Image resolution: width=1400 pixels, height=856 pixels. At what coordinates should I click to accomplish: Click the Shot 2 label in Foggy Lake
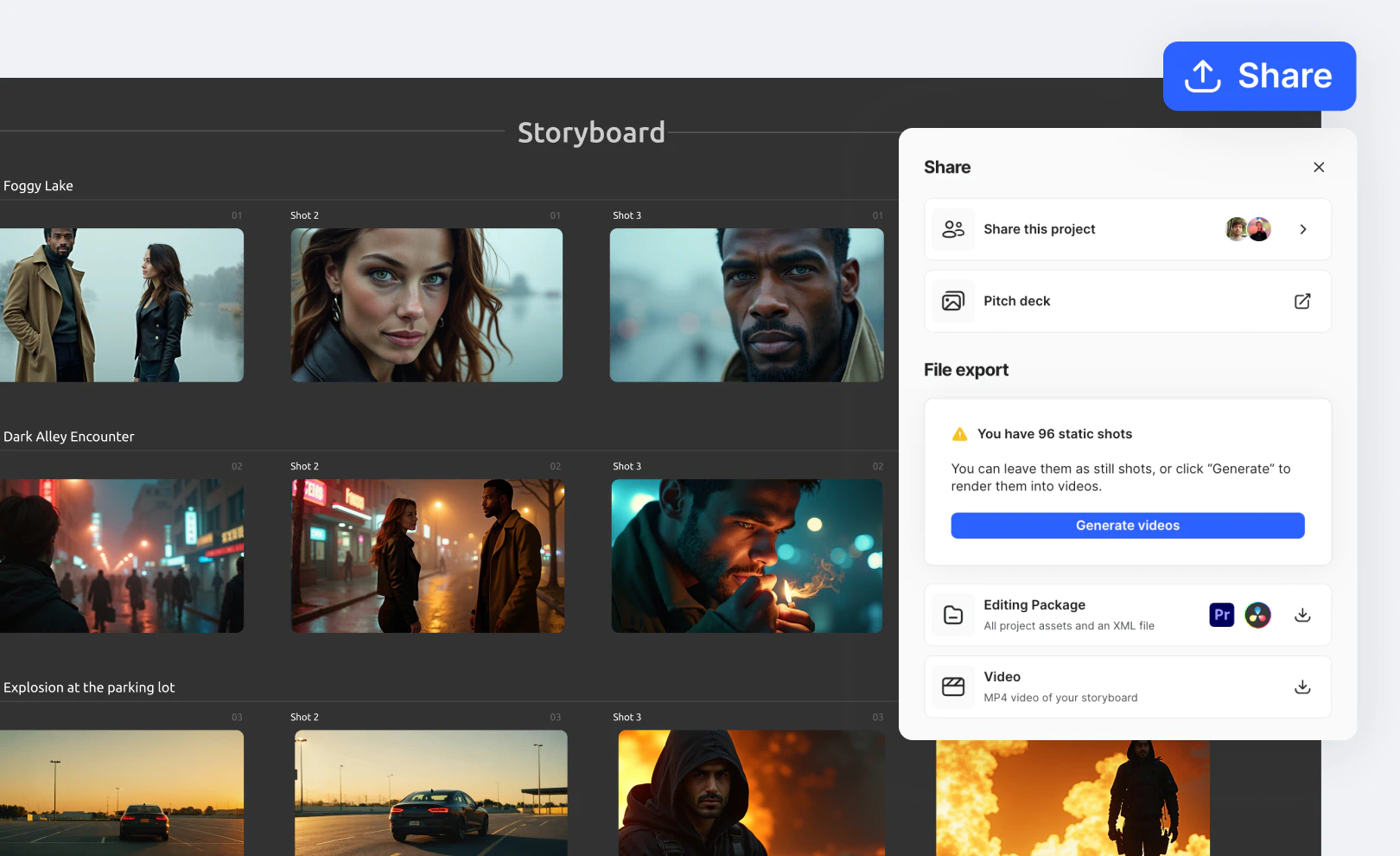[304, 215]
